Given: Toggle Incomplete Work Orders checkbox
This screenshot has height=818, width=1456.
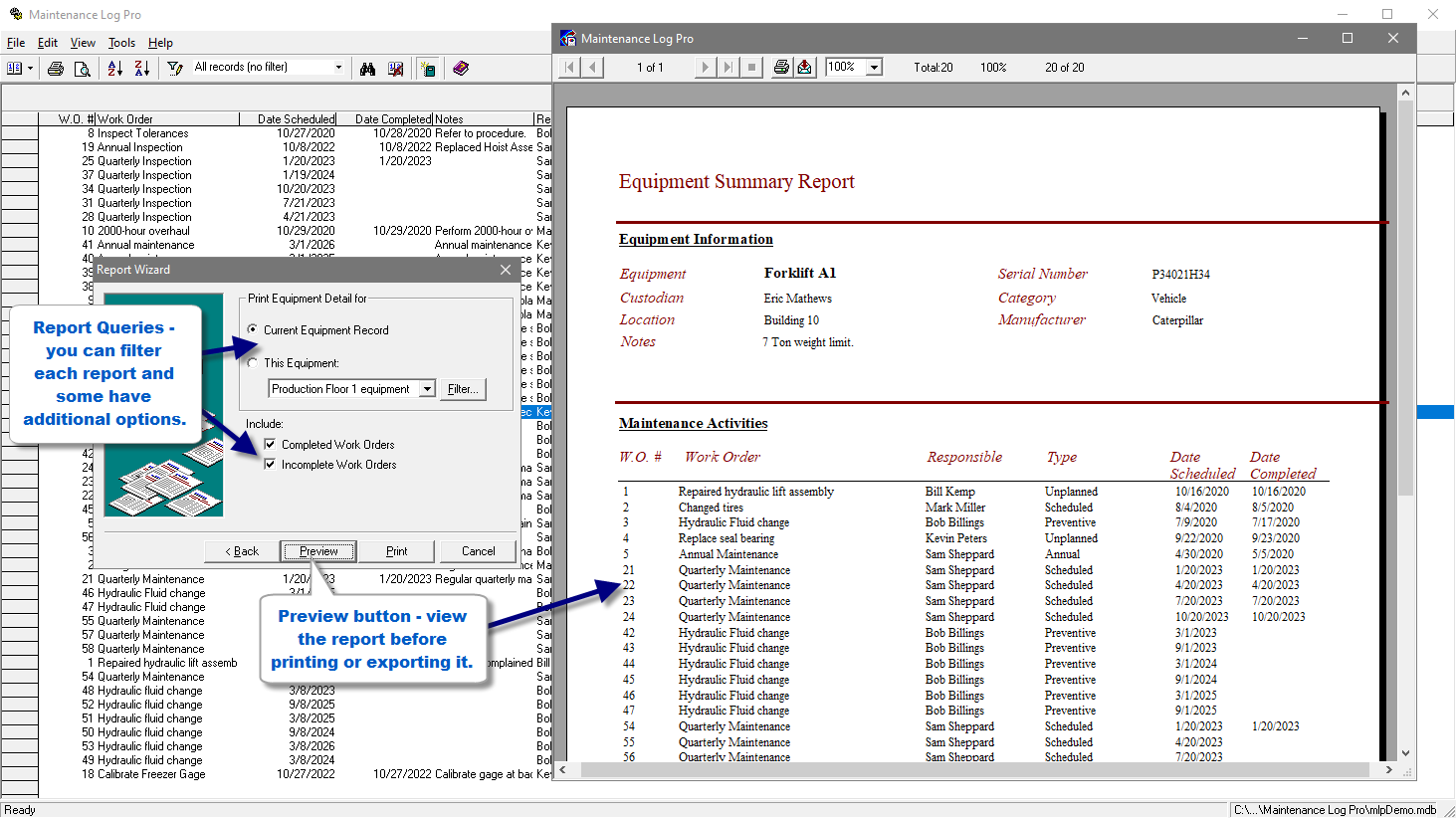Looking at the screenshot, I should (x=270, y=465).
